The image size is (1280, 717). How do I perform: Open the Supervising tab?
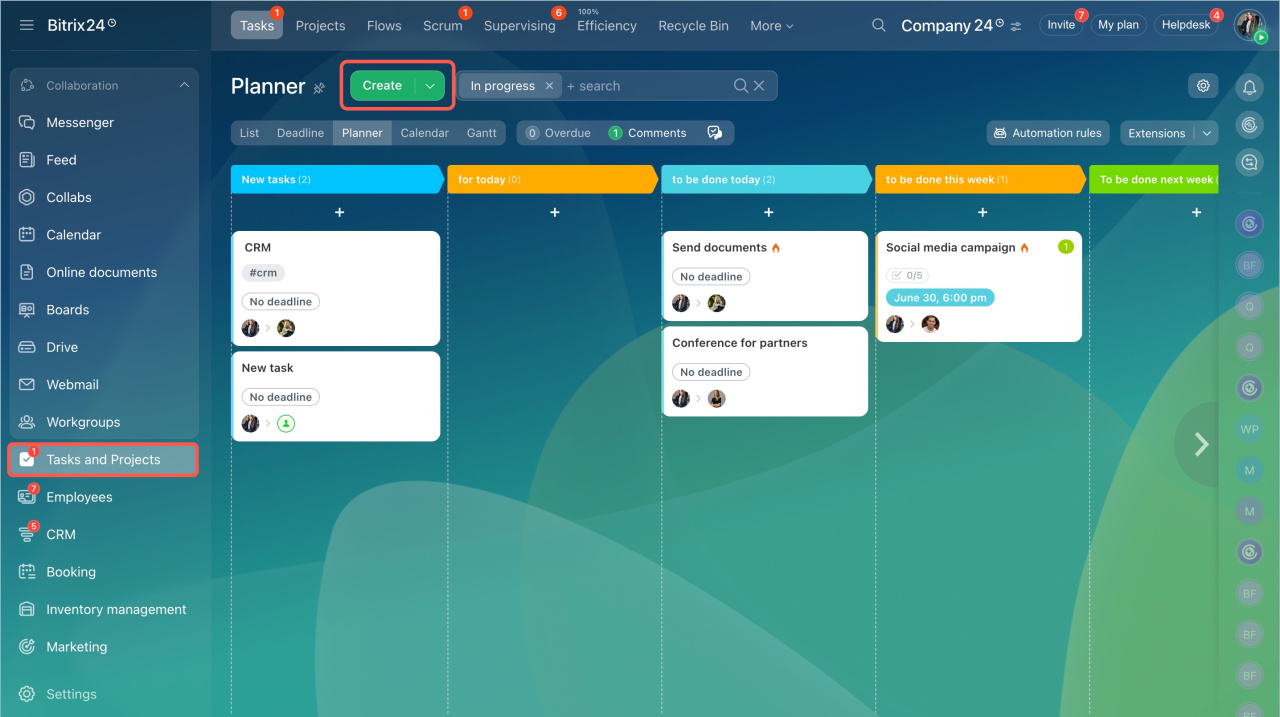point(520,26)
